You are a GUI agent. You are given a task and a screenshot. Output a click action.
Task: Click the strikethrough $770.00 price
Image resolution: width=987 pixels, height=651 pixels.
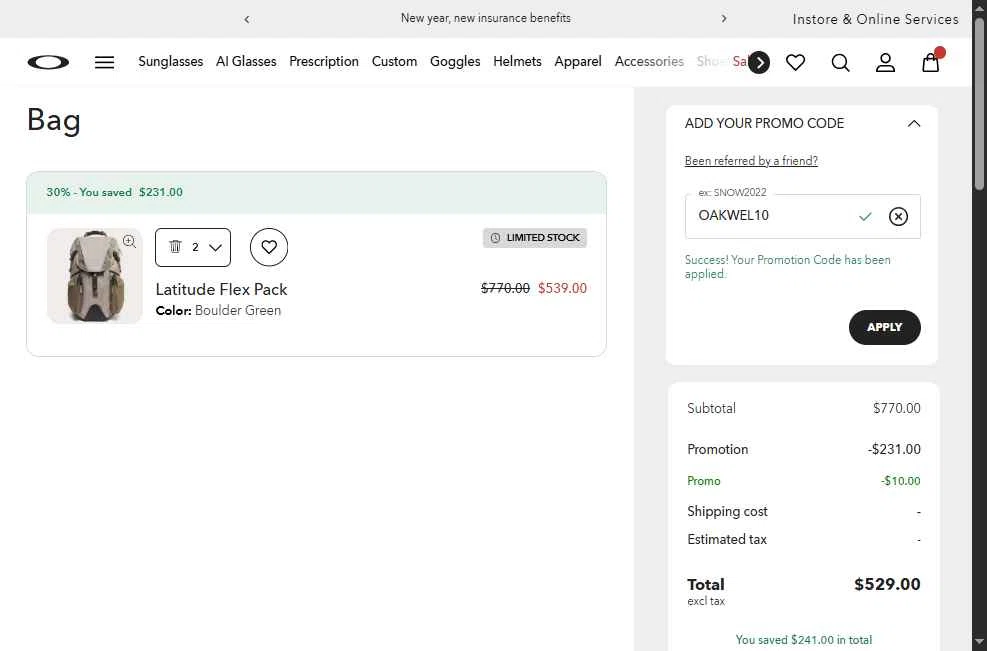point(505,288)
